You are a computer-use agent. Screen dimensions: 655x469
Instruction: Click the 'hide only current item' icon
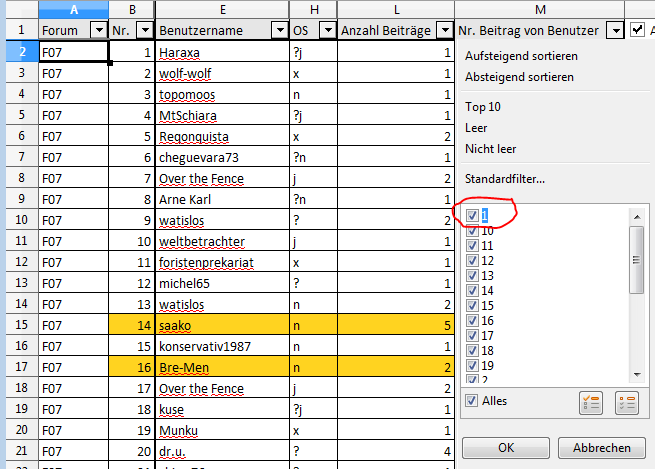626,403
